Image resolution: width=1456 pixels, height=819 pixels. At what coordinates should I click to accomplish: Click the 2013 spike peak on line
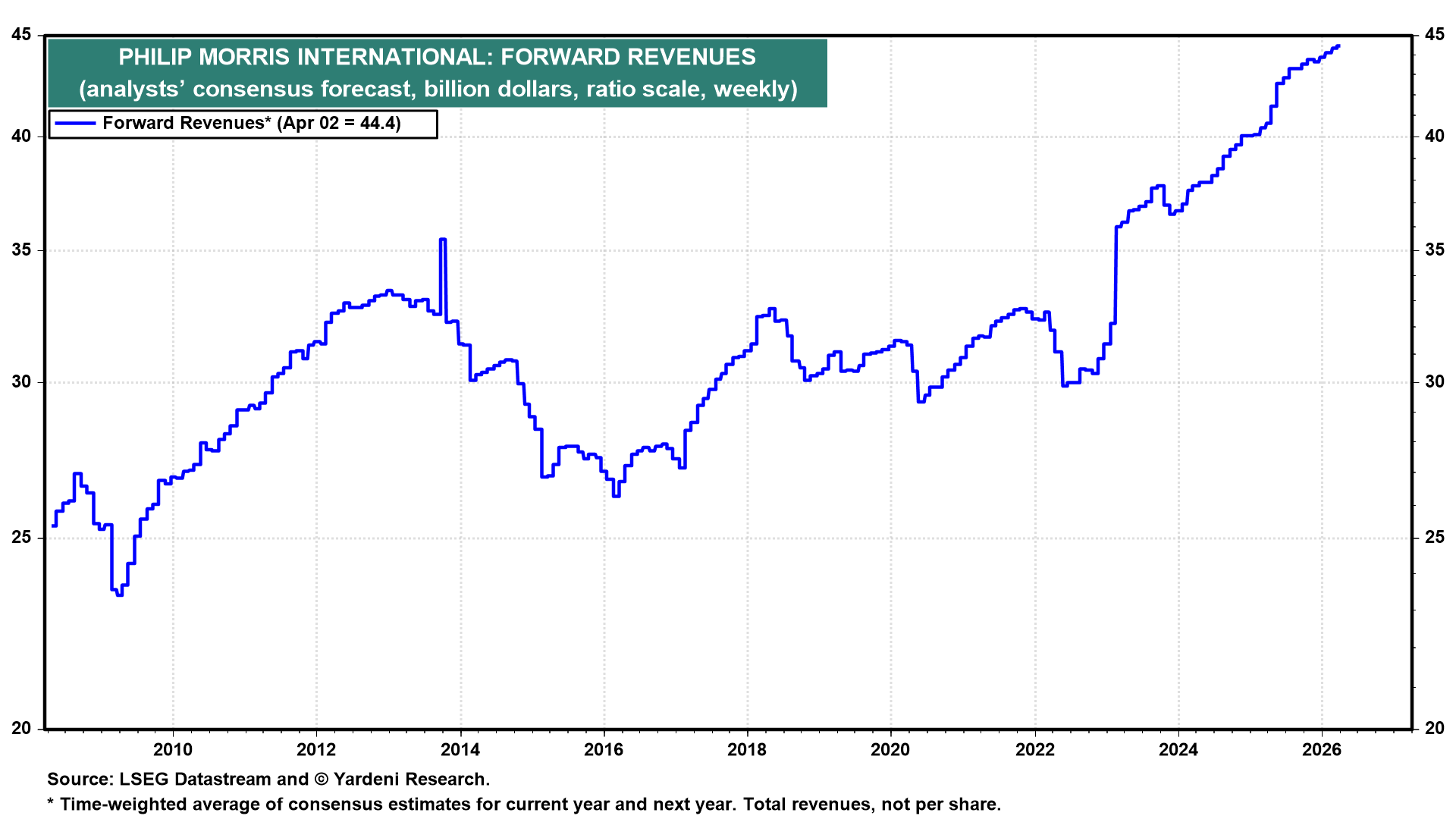tap(443, 240)
